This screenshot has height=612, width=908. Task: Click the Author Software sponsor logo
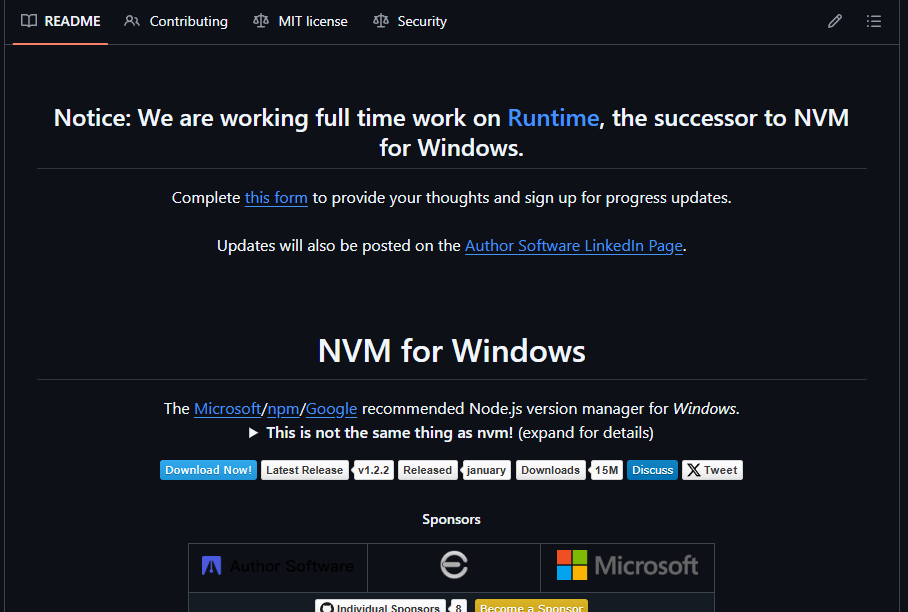click(x=277, y=564)
